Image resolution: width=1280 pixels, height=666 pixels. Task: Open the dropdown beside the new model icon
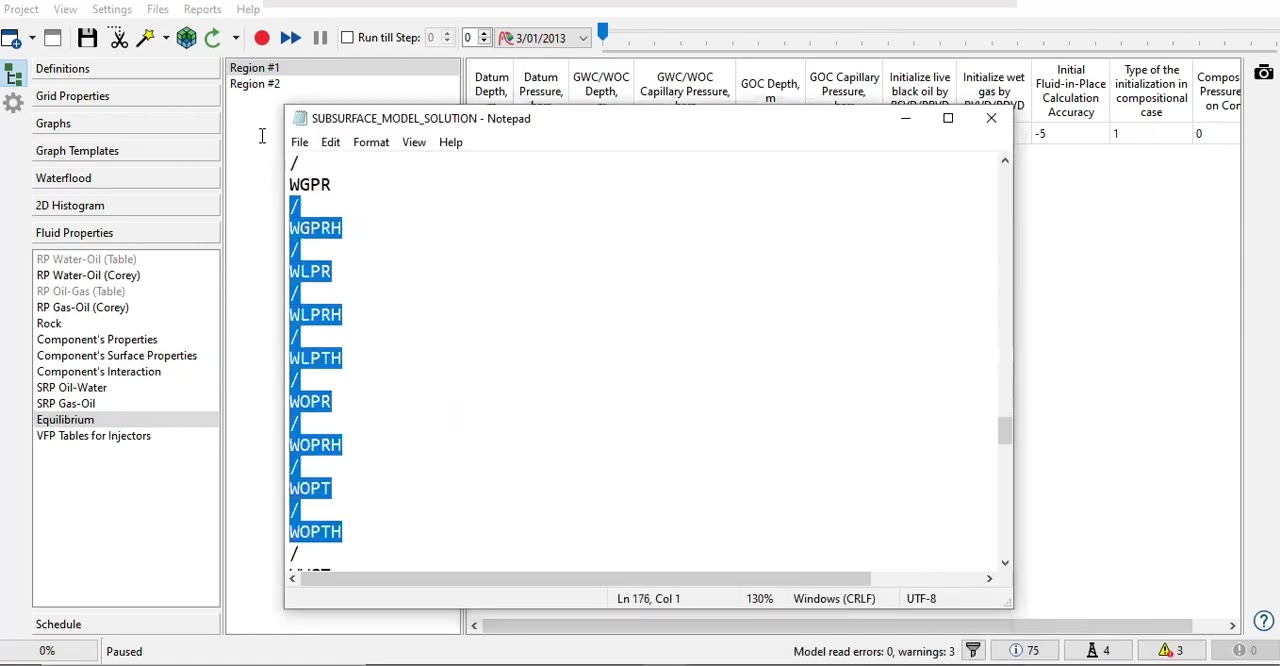click(x=31, y=38)
